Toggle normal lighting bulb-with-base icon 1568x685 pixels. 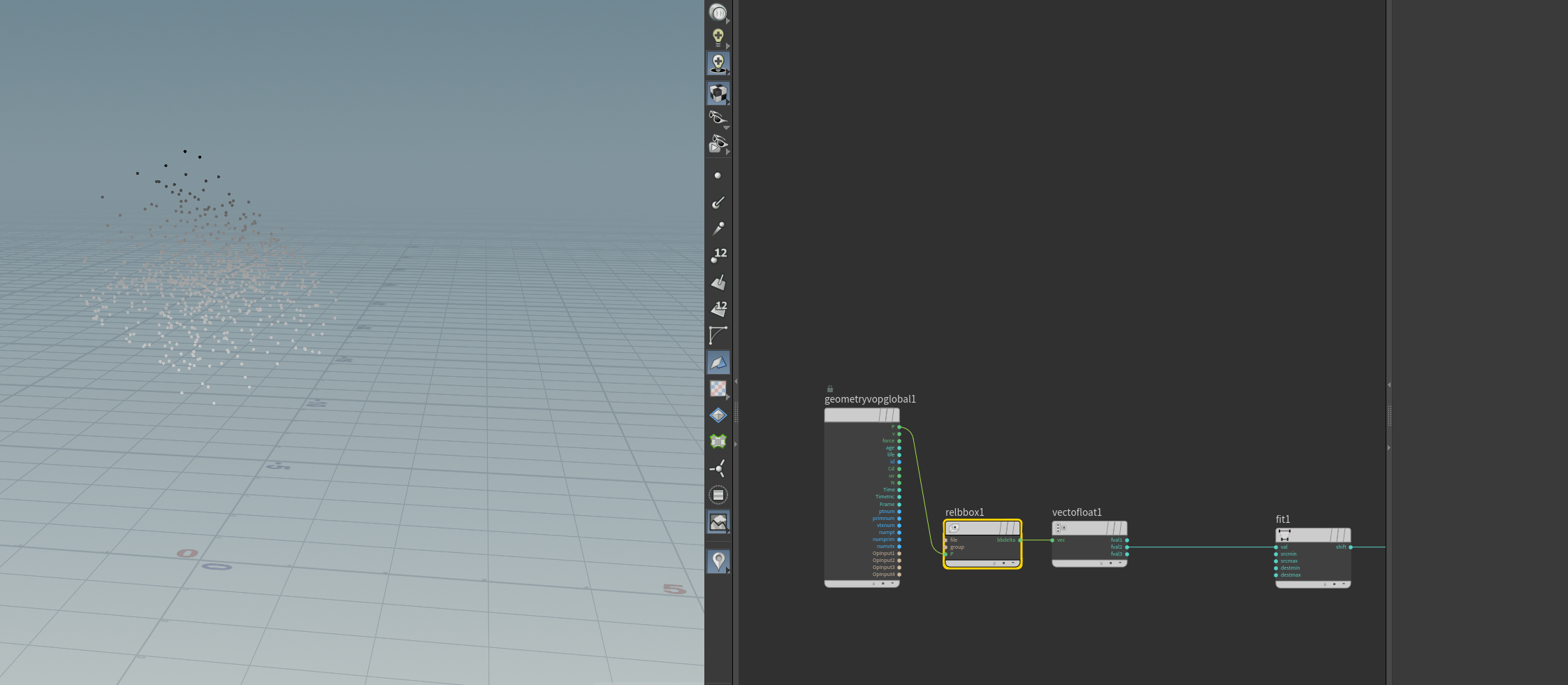pos(718,63)
